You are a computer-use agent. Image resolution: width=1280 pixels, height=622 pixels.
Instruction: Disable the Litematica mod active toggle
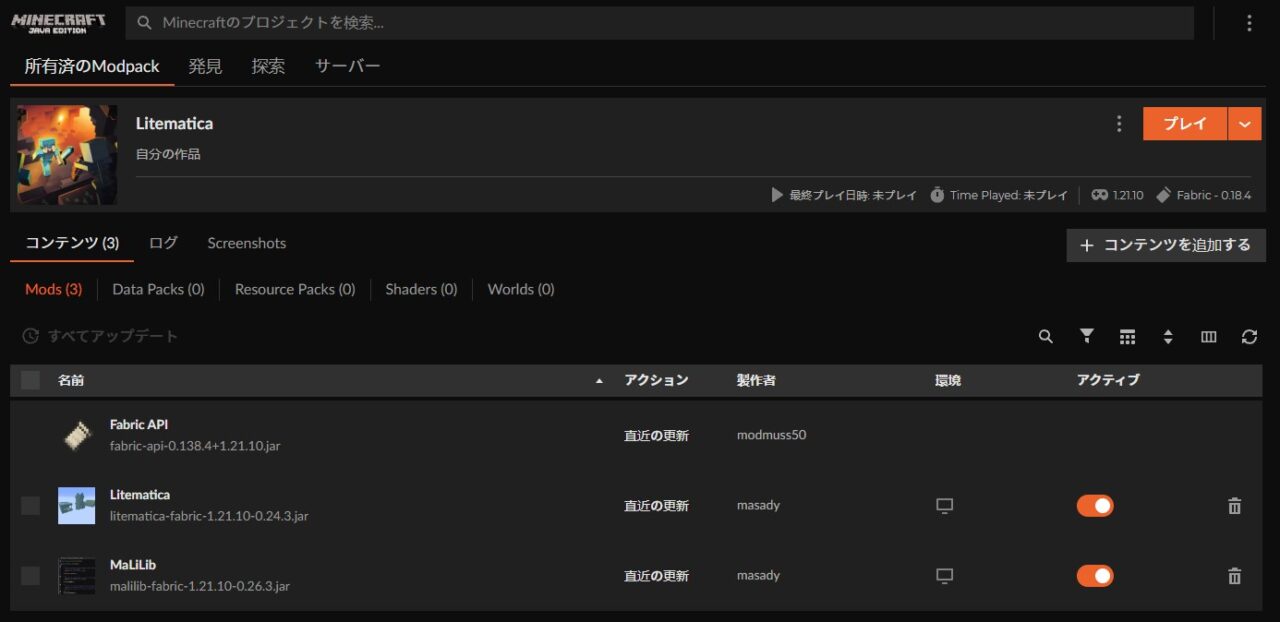(x=1094, y=506)
